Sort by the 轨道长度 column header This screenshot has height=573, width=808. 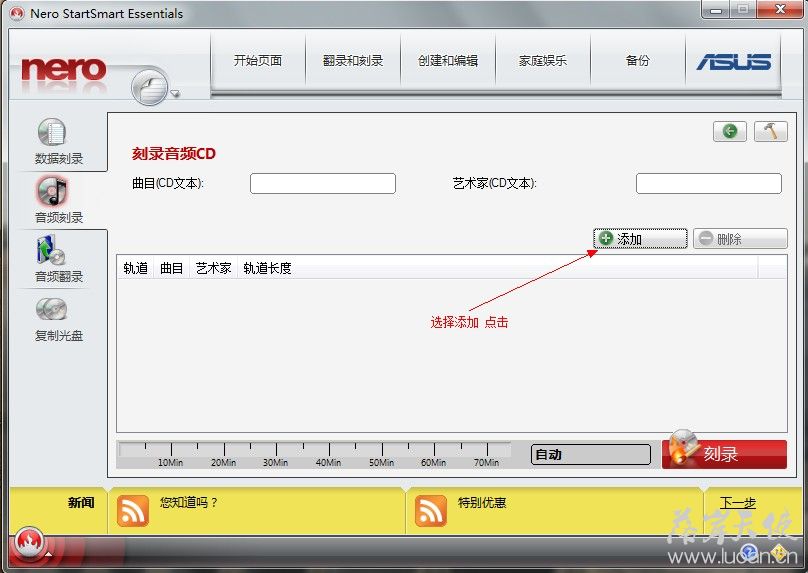click(x=267, y=268)
